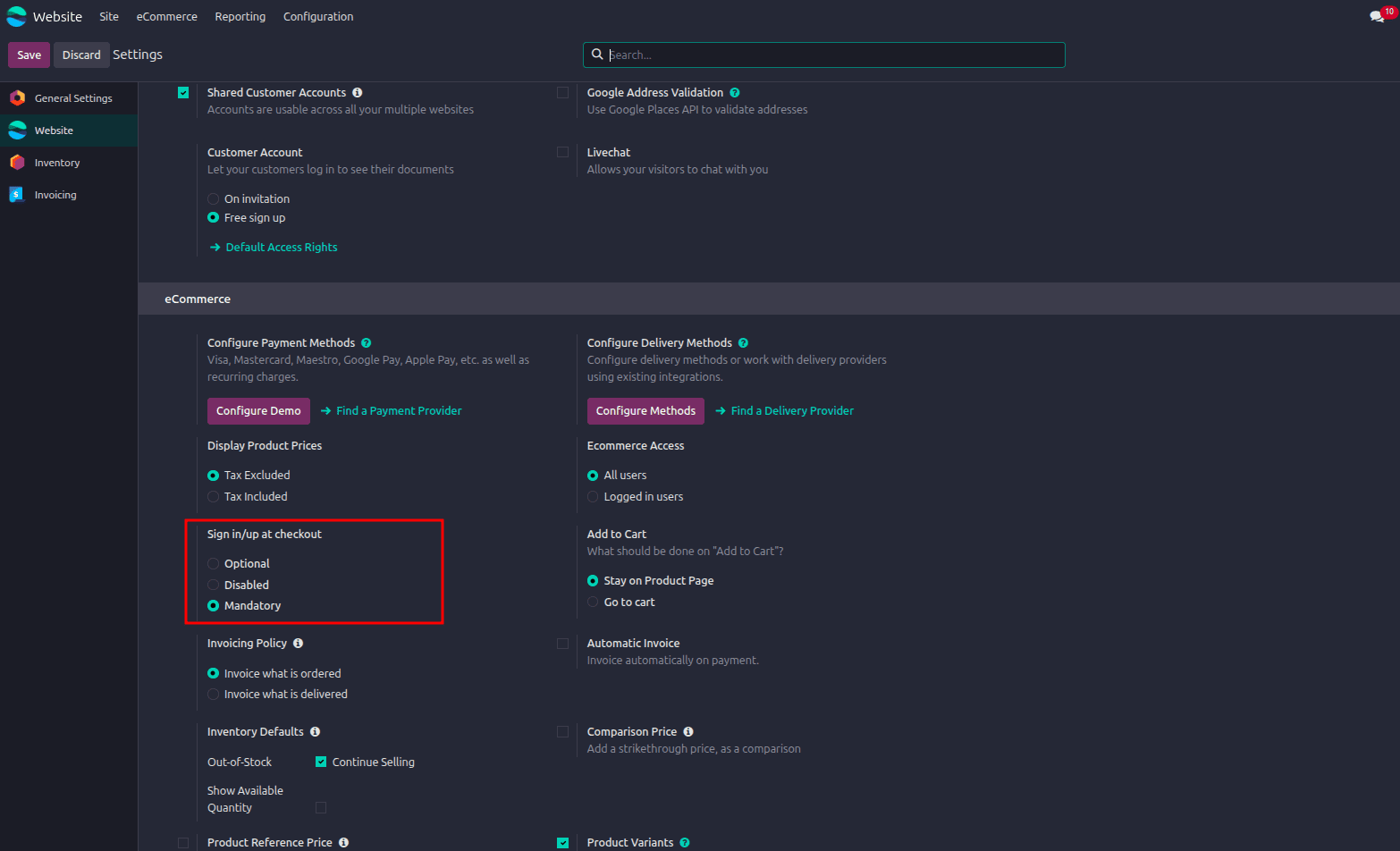Open General Settings section
This screenshot has height=851, width=1400.
pyautogui.click(x=69, y=98)
